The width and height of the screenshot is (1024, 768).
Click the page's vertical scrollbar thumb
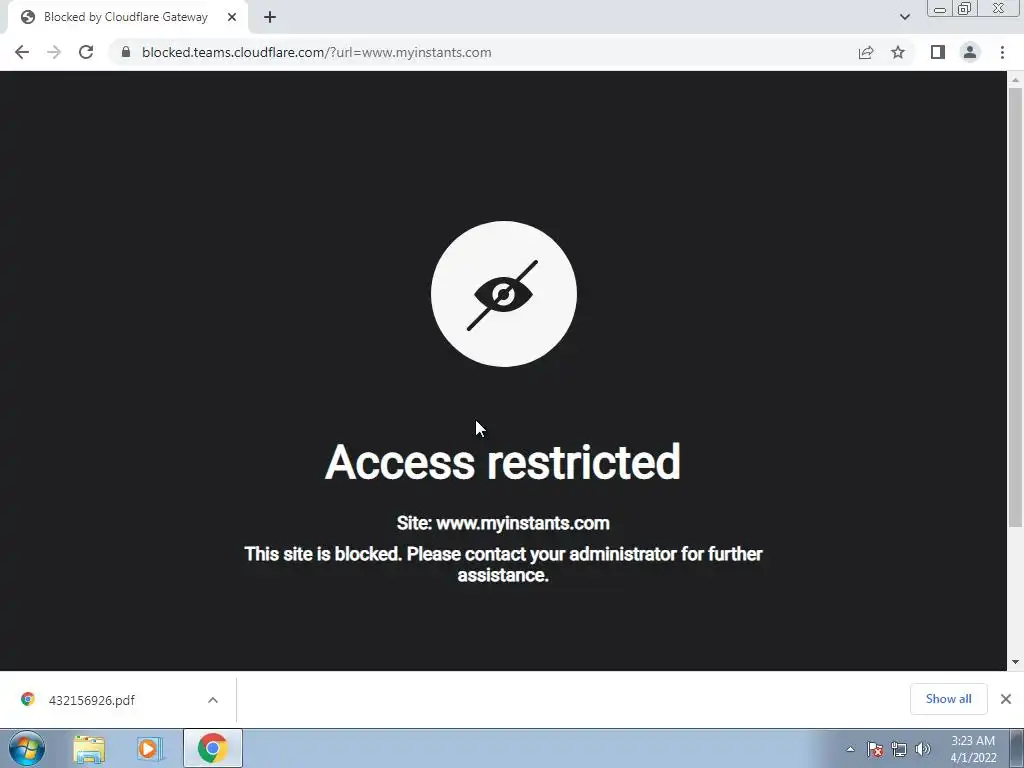1015,307
